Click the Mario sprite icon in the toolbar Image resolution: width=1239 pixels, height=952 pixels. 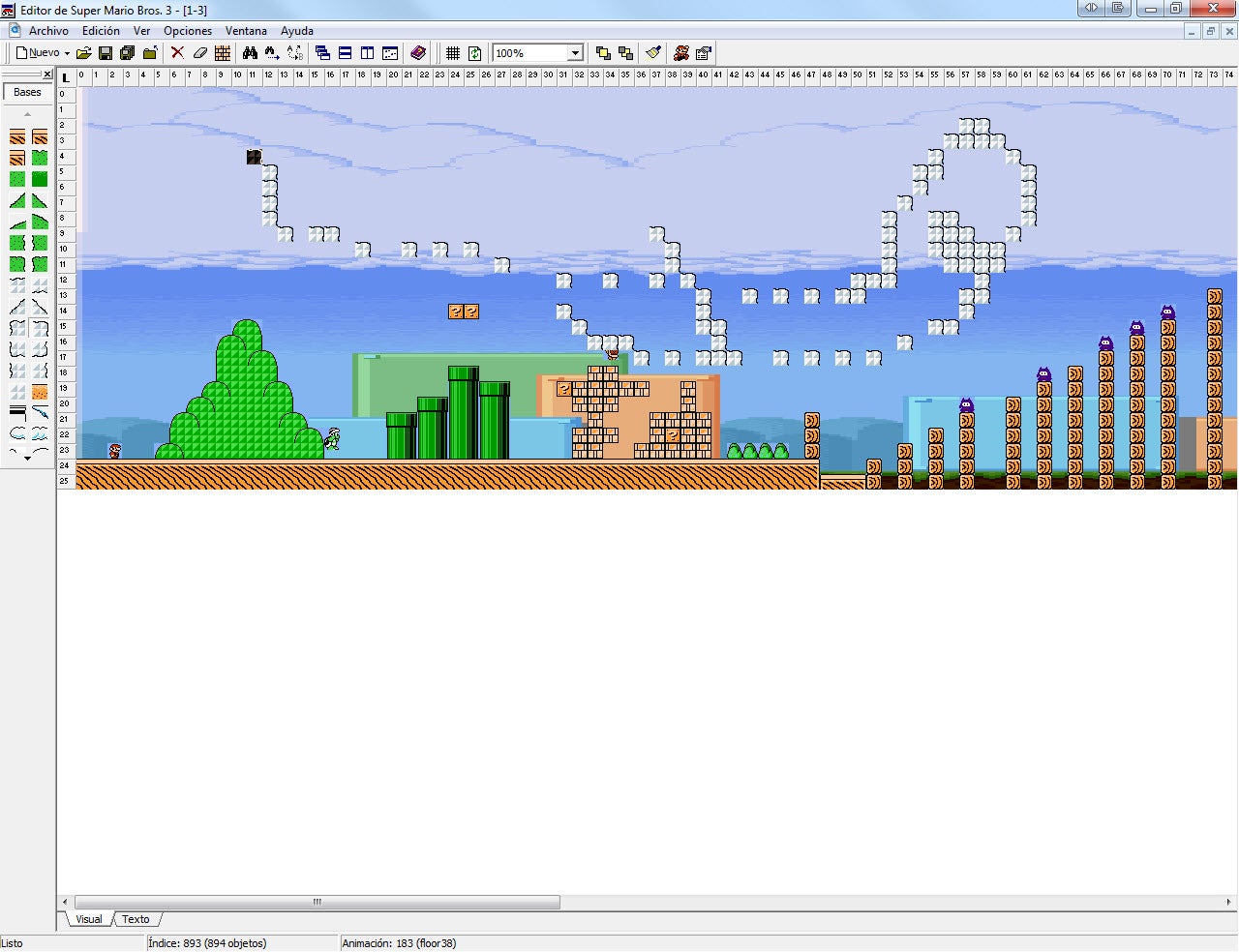(x=681, y=53)
